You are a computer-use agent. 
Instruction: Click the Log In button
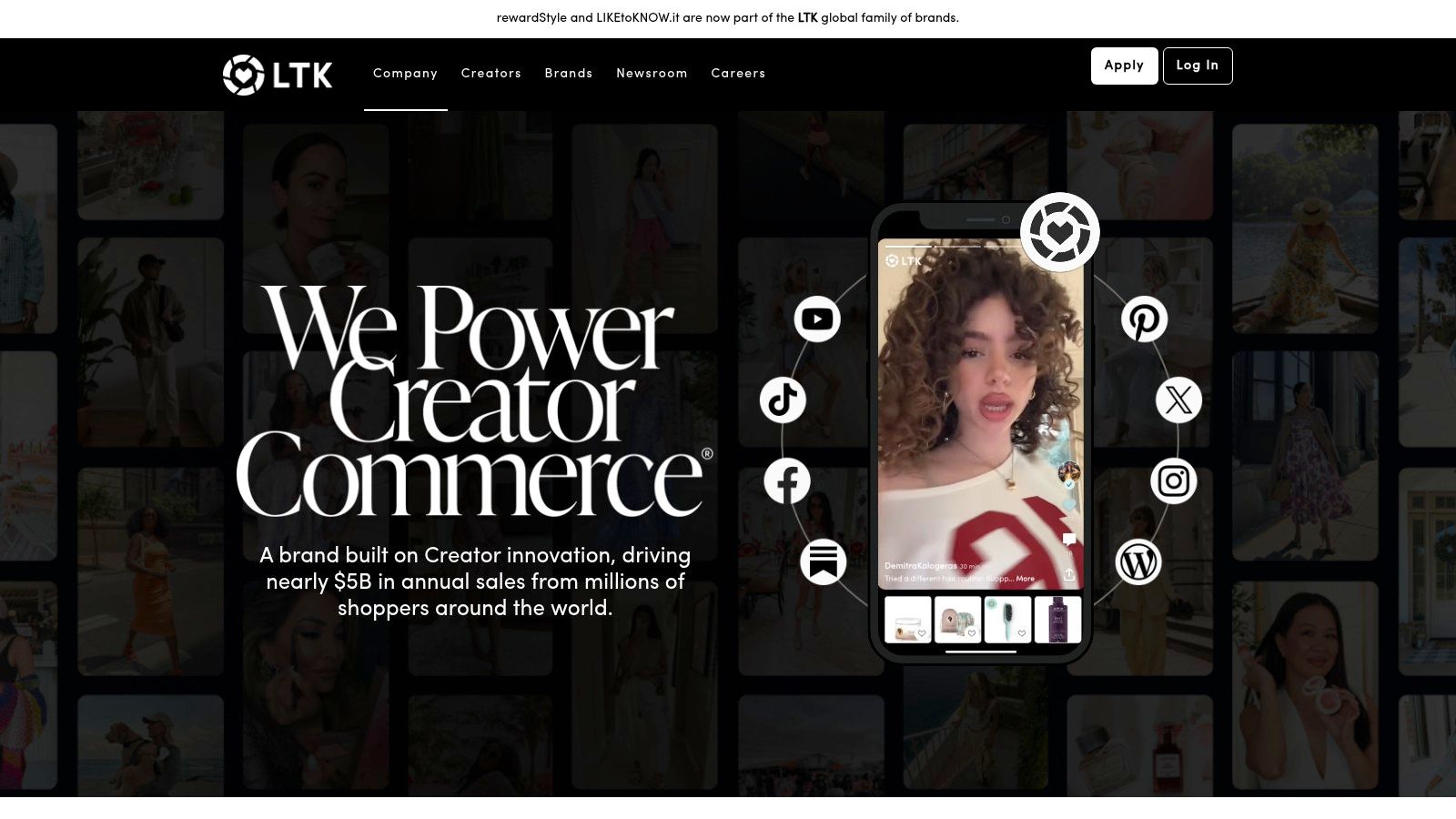pyautogui.click(x=1198, y=66)
